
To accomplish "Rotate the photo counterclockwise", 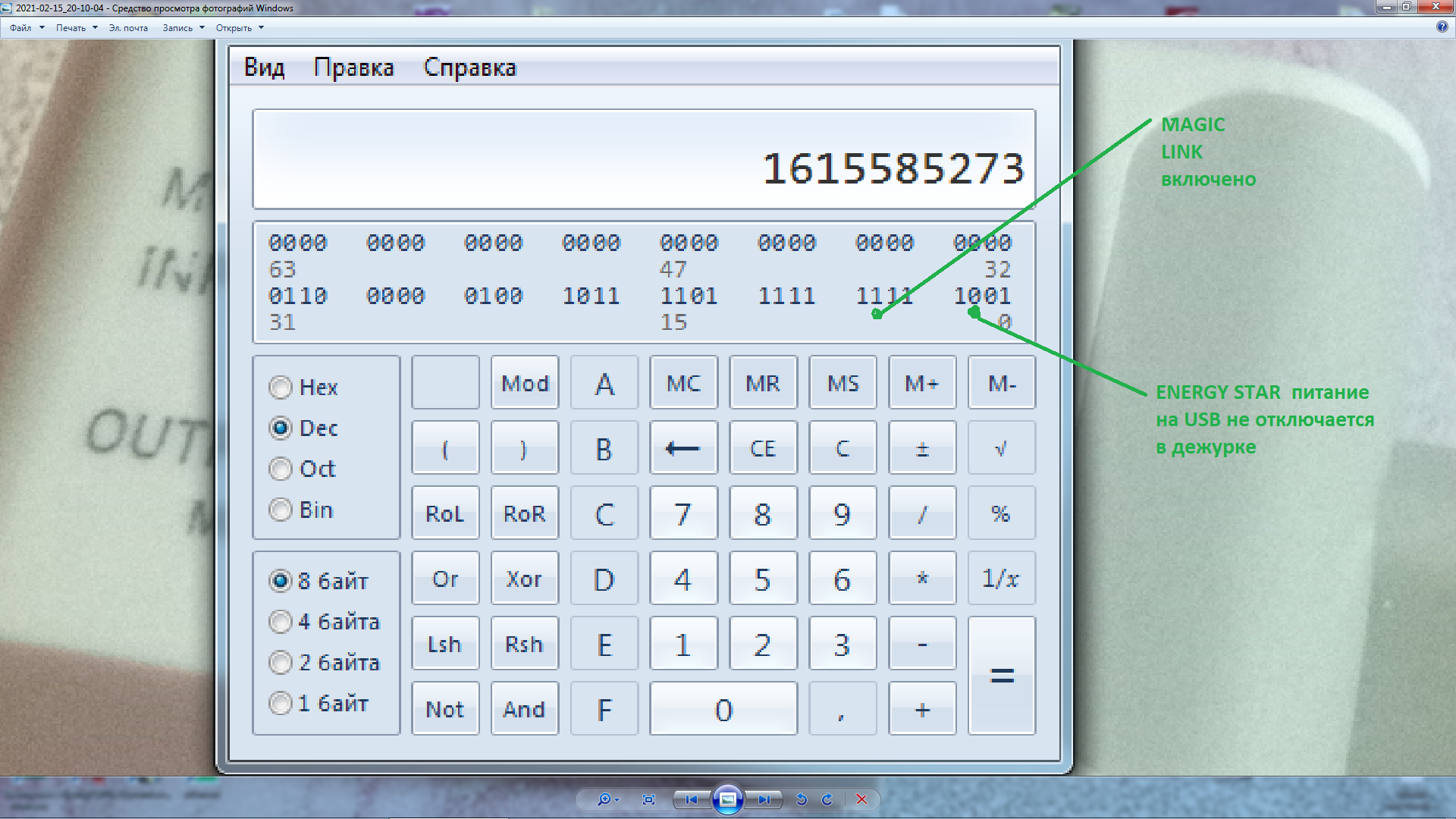I will (802, 799).
